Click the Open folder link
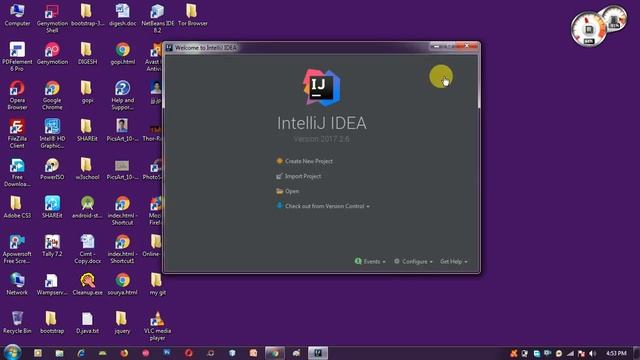 pyautogui.click(x=292, y=191)
